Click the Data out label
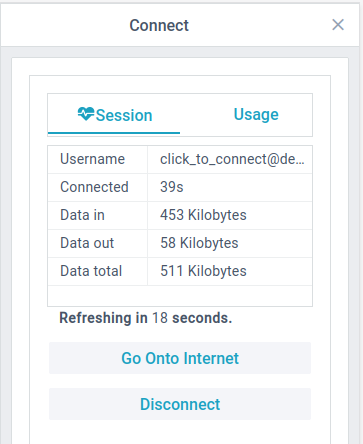 [87, 243]
